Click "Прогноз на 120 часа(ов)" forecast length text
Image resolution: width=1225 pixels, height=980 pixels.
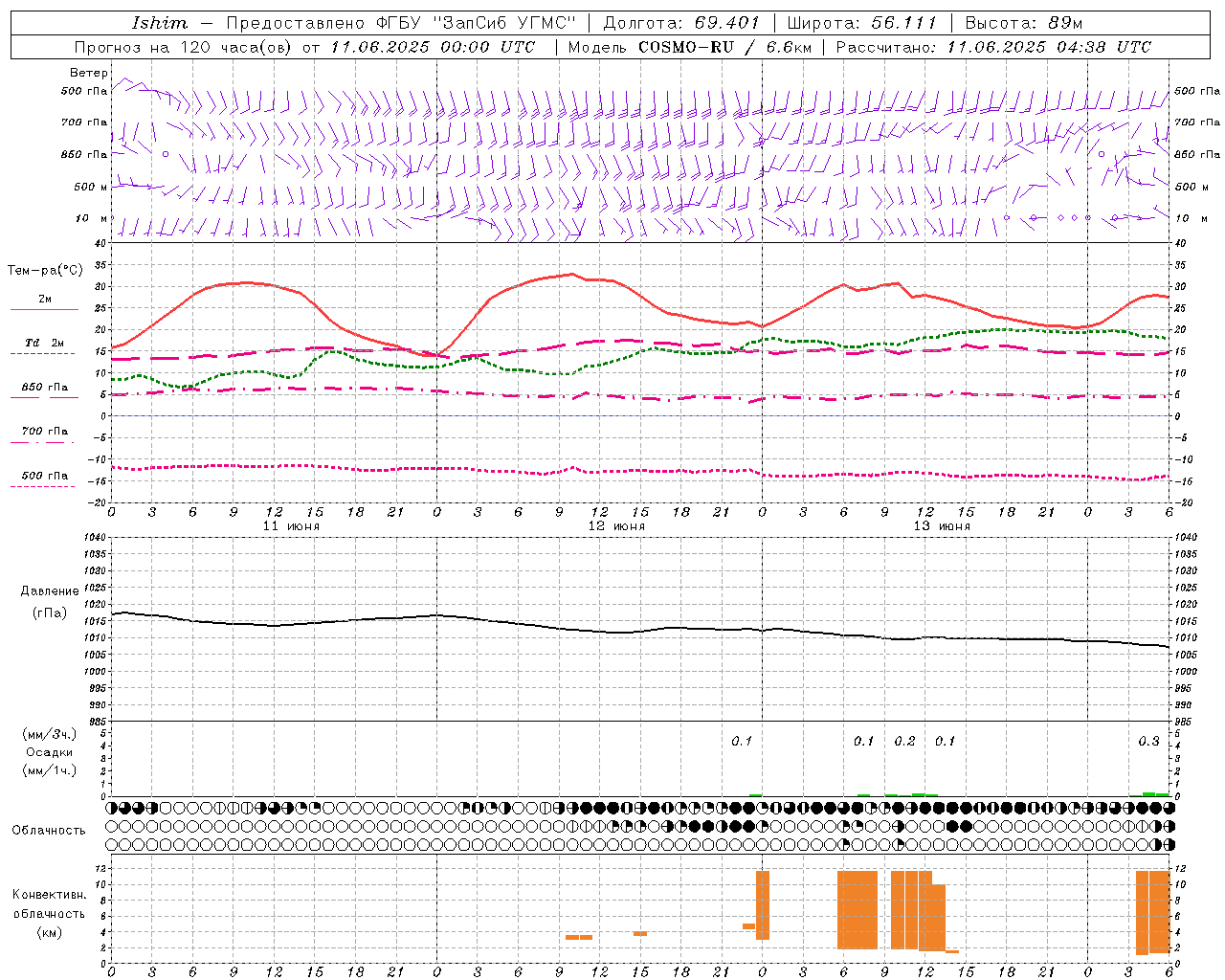coord(184,47)
